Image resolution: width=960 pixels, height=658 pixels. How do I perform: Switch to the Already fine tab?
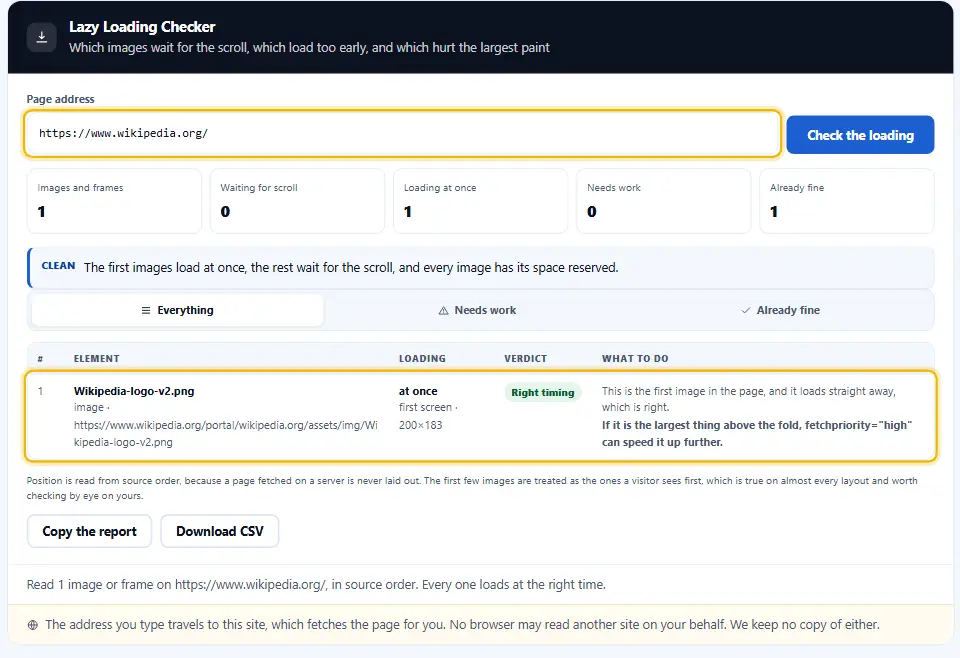click(x=780, y=310)
